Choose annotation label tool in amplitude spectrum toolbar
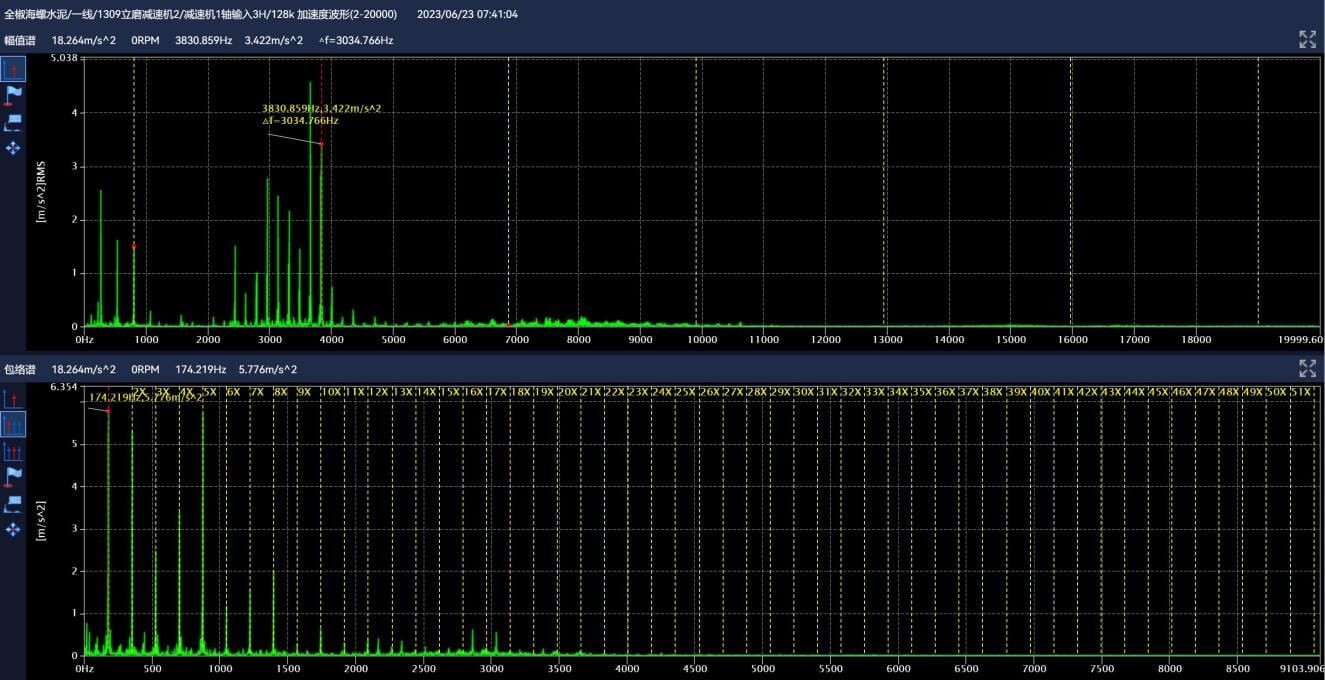The image size is (1325, 680). coord(13,122)
